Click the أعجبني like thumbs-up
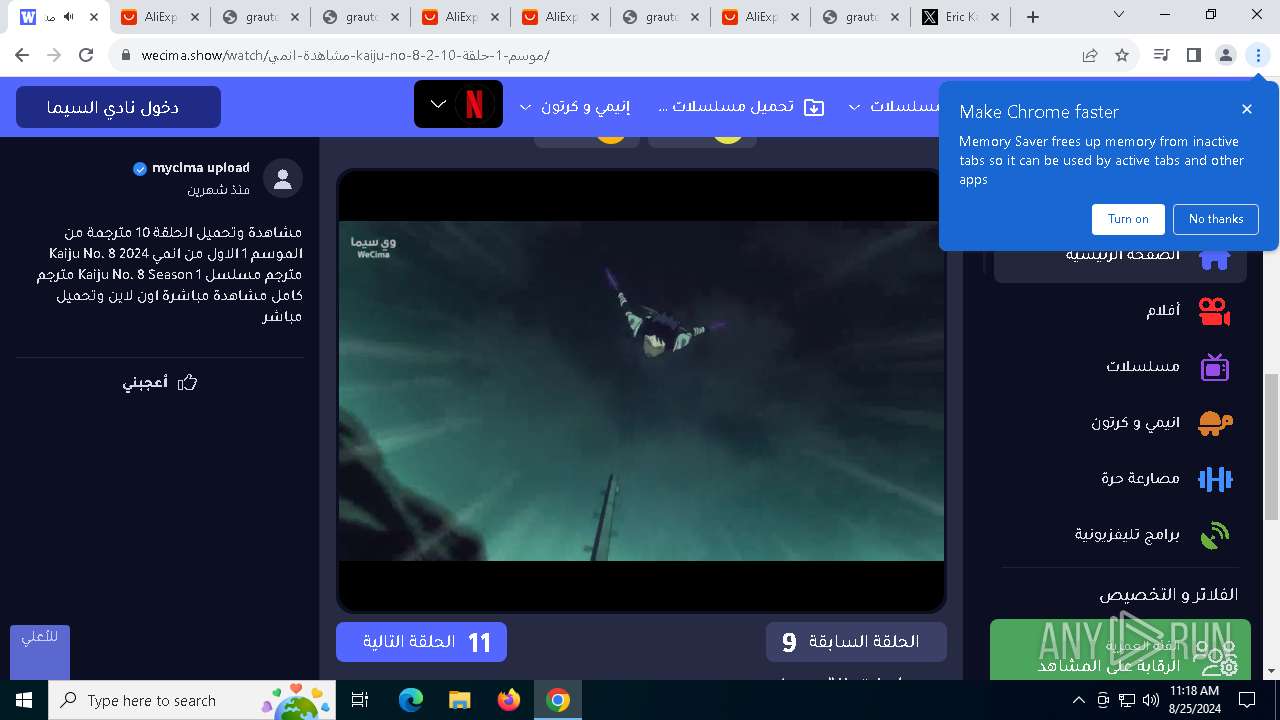 pos(160,382)
